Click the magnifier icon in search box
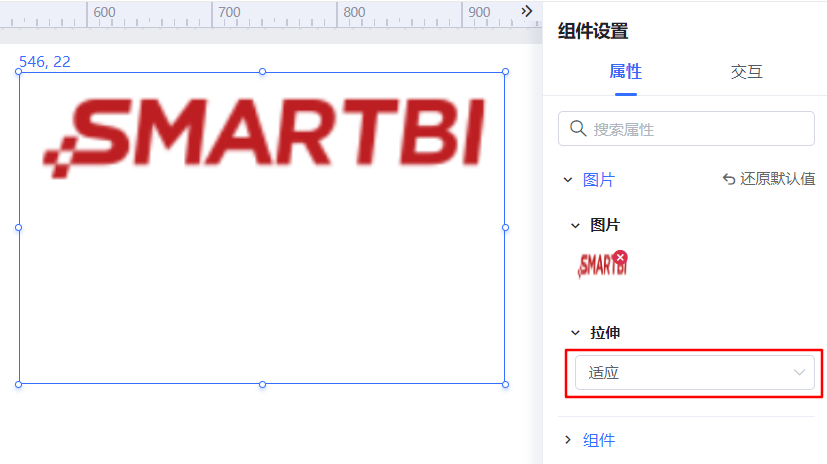Image resolution: width=827 pixels, height=464 pixels. (578, 128)
